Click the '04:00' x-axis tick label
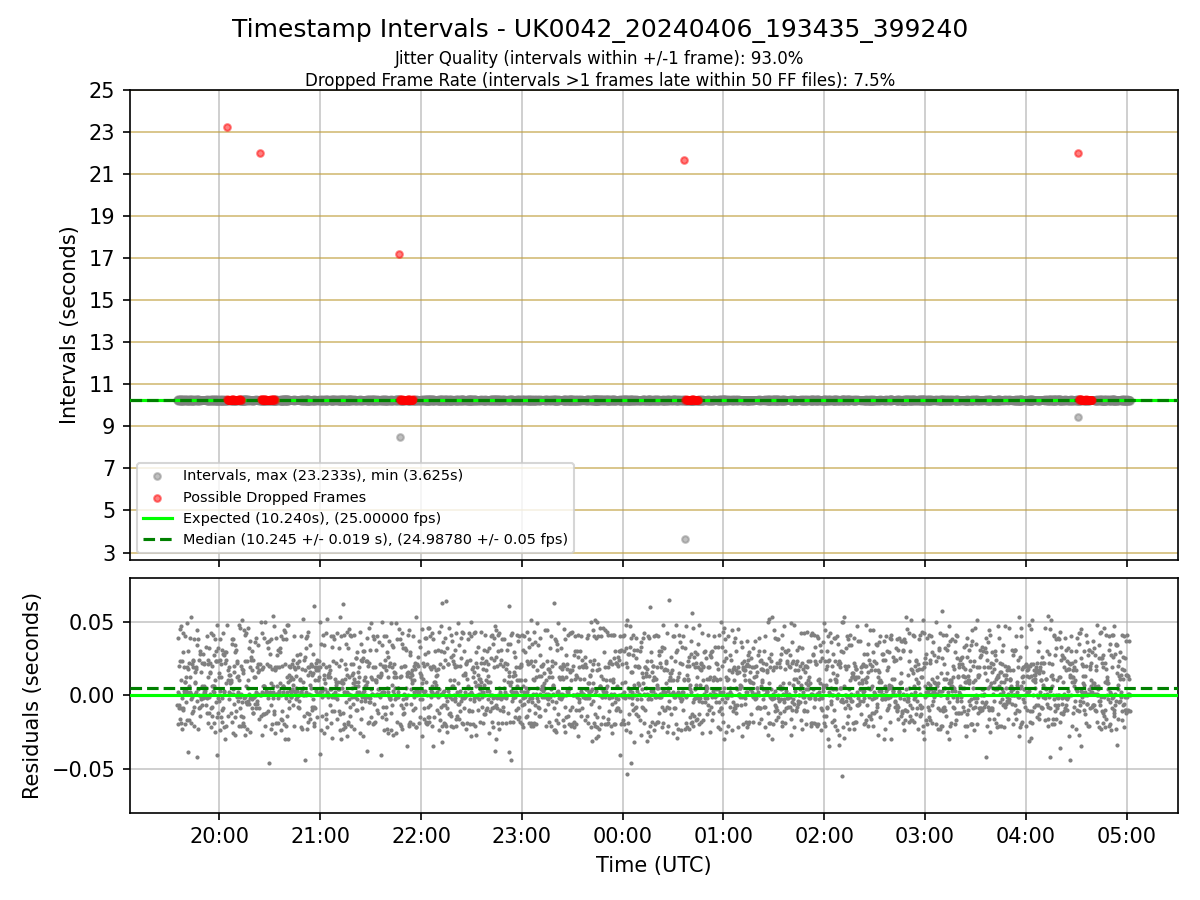Image resolution: width=1200 pixels, height=900 pixels. tap(1027, 834)
